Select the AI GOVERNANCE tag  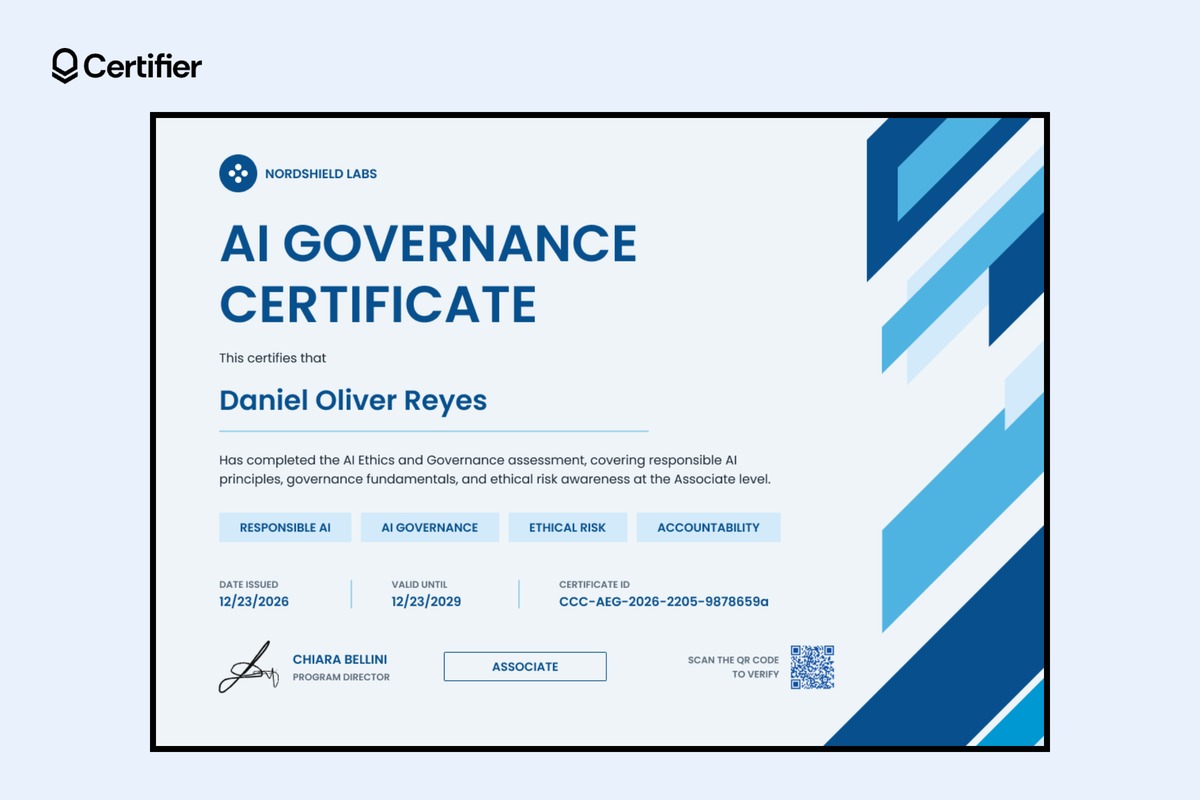[430, 528]
